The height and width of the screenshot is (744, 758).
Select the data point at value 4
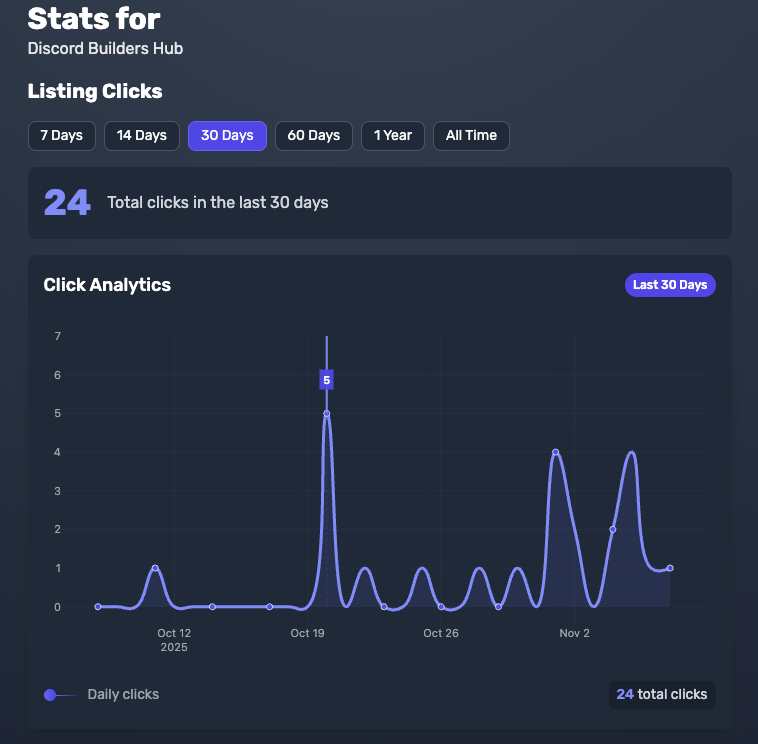pyautogui.click(x=555, y=452)
